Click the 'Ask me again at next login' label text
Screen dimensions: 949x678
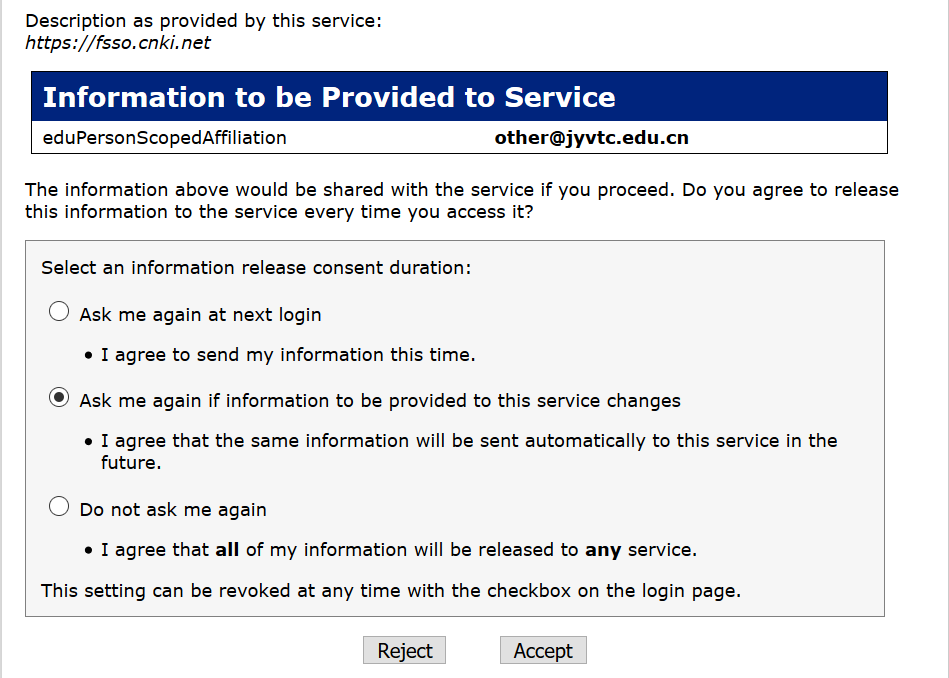(200, 314)
